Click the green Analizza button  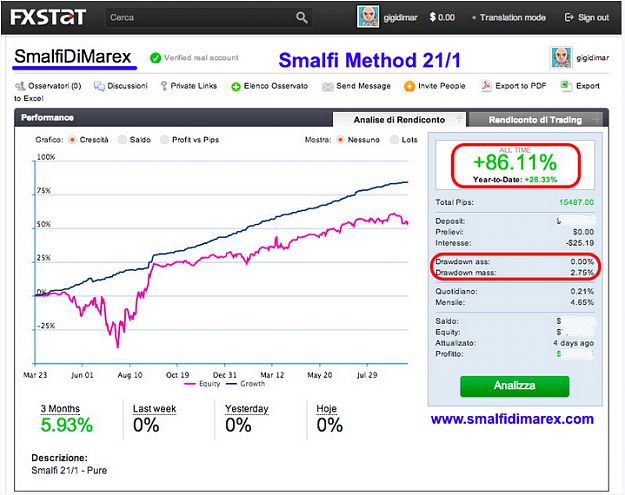515,386
